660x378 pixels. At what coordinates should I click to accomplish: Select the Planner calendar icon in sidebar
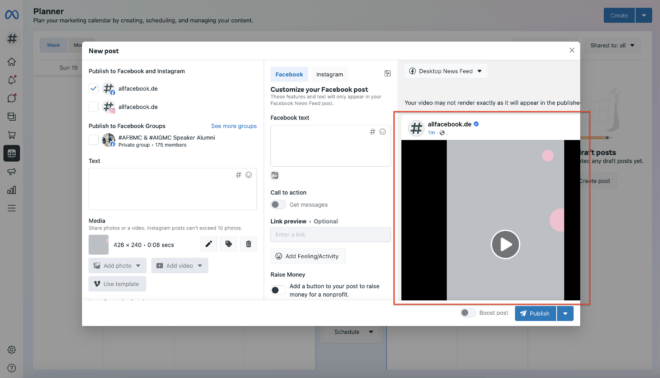12,153
